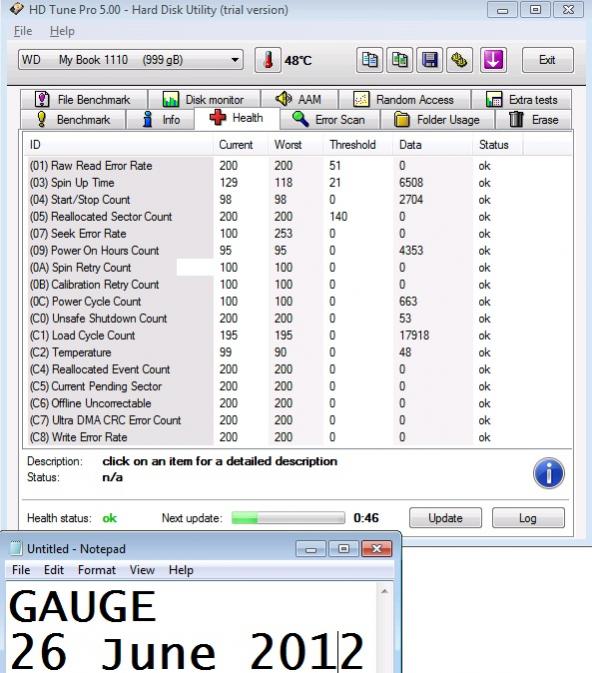Click the Exit button
This screenshot has height=673, width=592.
pyautogui.click(x=547, y=60)
